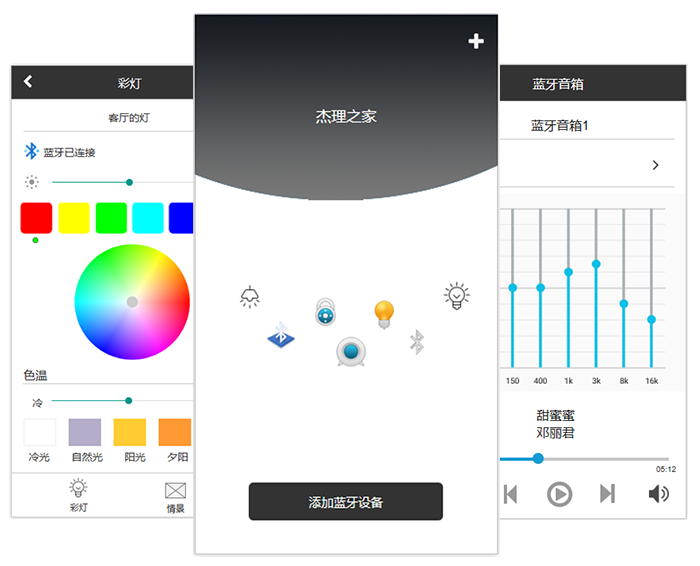Click the plus icon to add device
The height and width of the screenshot is (566, 700).
tap(476, 41)
